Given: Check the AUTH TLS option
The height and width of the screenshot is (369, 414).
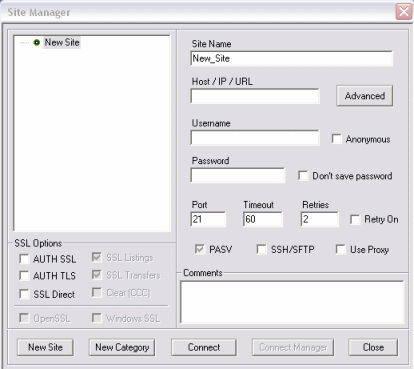Looking at the screenshot, I should (24, 275).
